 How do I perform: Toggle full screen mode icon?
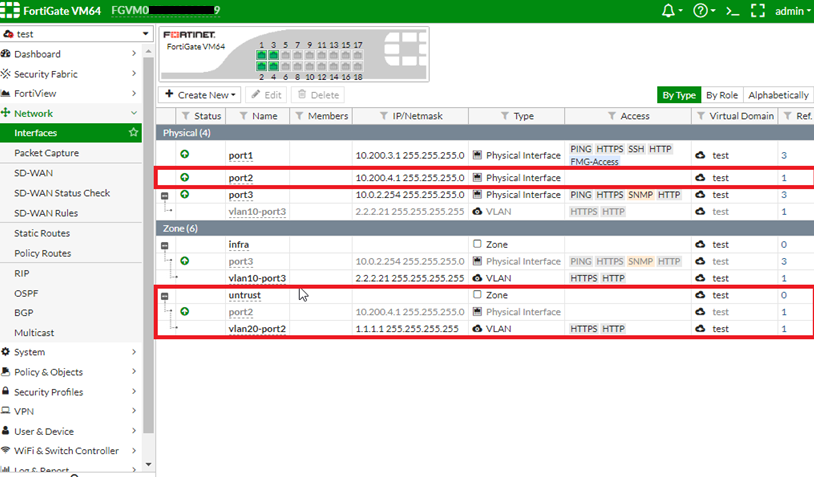pos(758,11)
